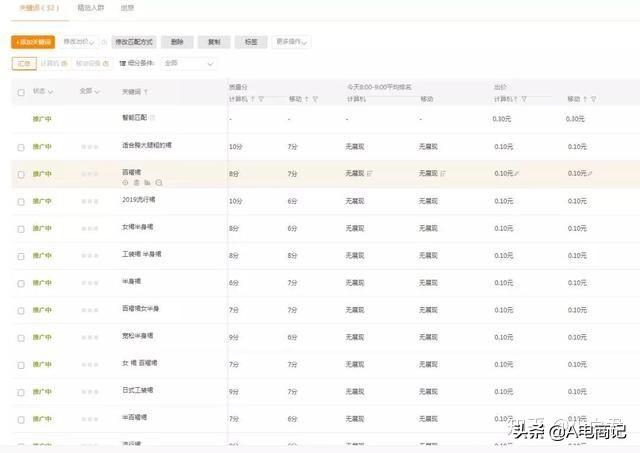Image resolution: width=640 pixels, height=453 pixels.
Task: Click 移动 0.10元 bid in 工装裙 半身裙 row
Action: pos(577,256)
